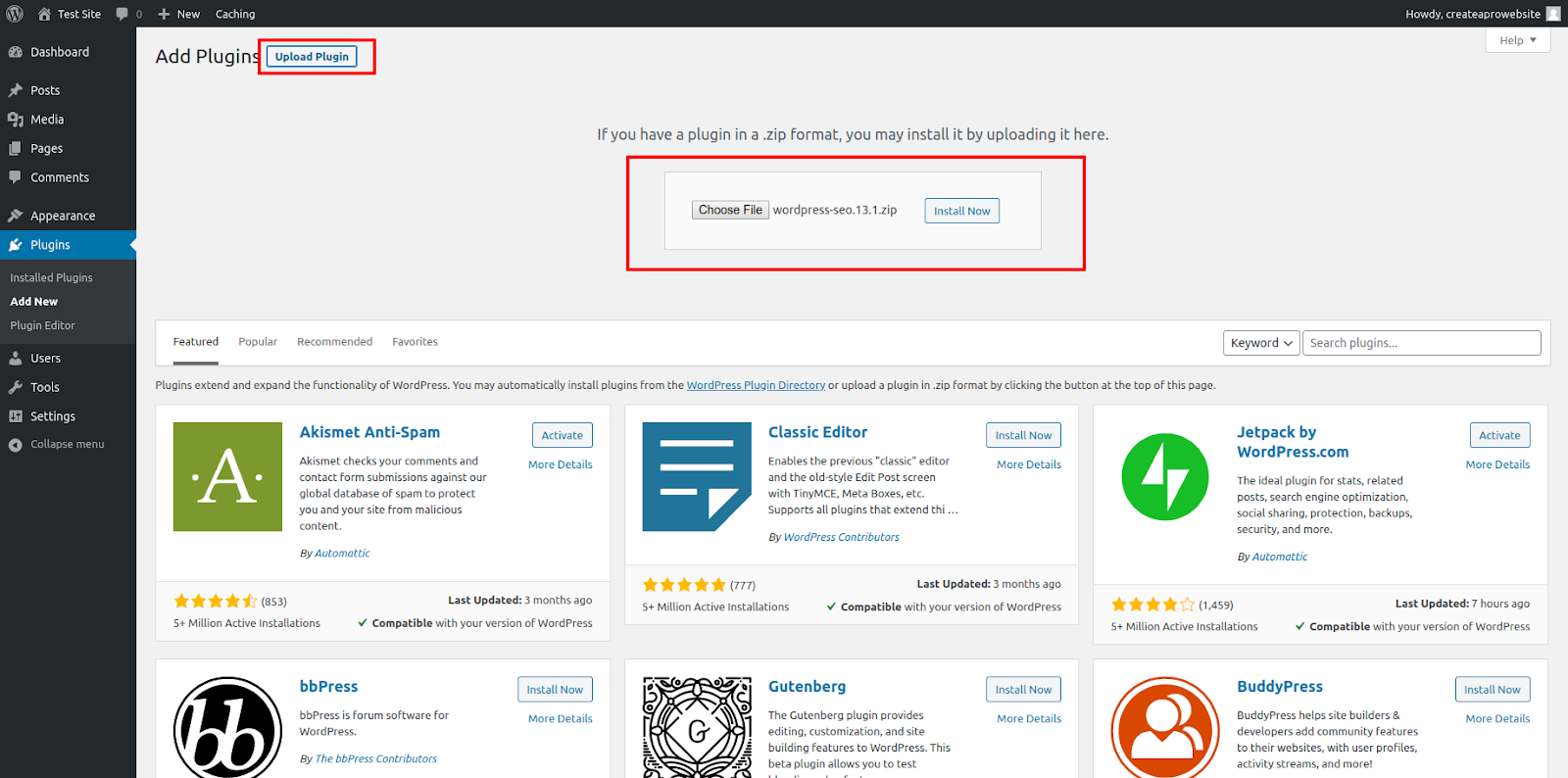This screenshot has height=778, width=1568.
Task: Click the Plugins plug icon
Action: click(x=16, y=245)
